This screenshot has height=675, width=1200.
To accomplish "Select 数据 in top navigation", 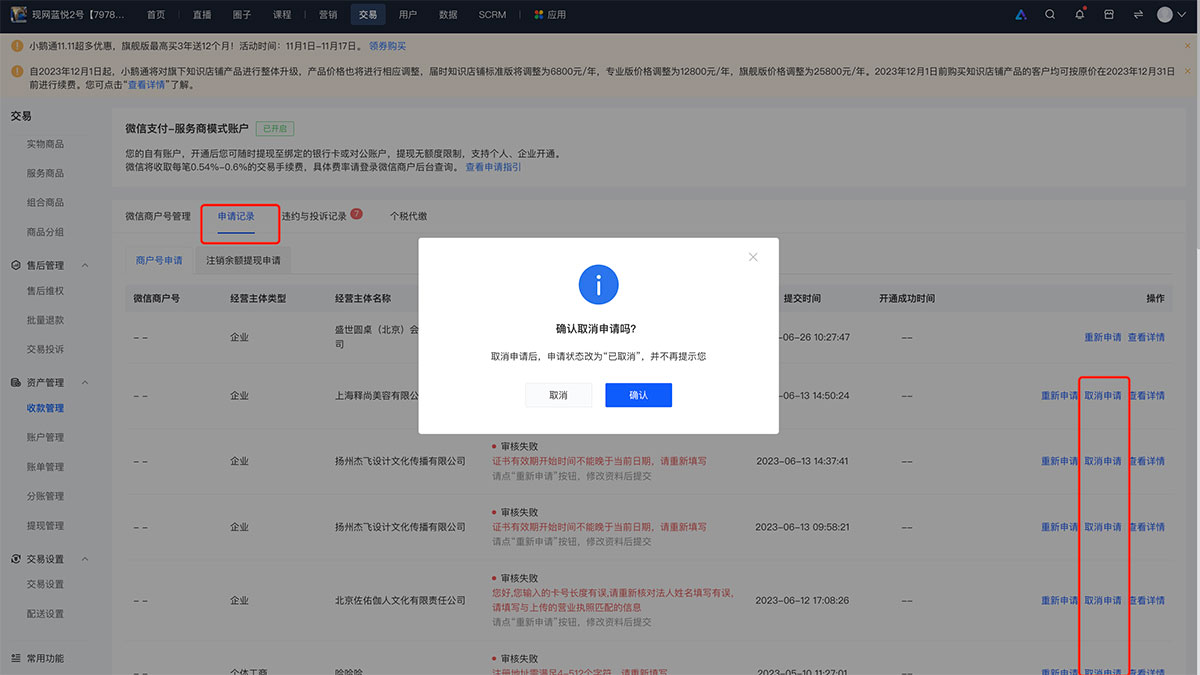I will 448,15.
